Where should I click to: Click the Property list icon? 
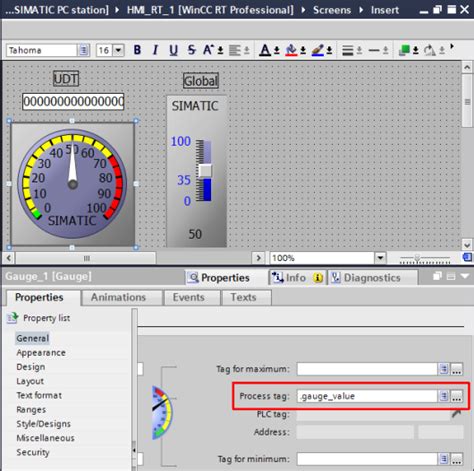13,318
